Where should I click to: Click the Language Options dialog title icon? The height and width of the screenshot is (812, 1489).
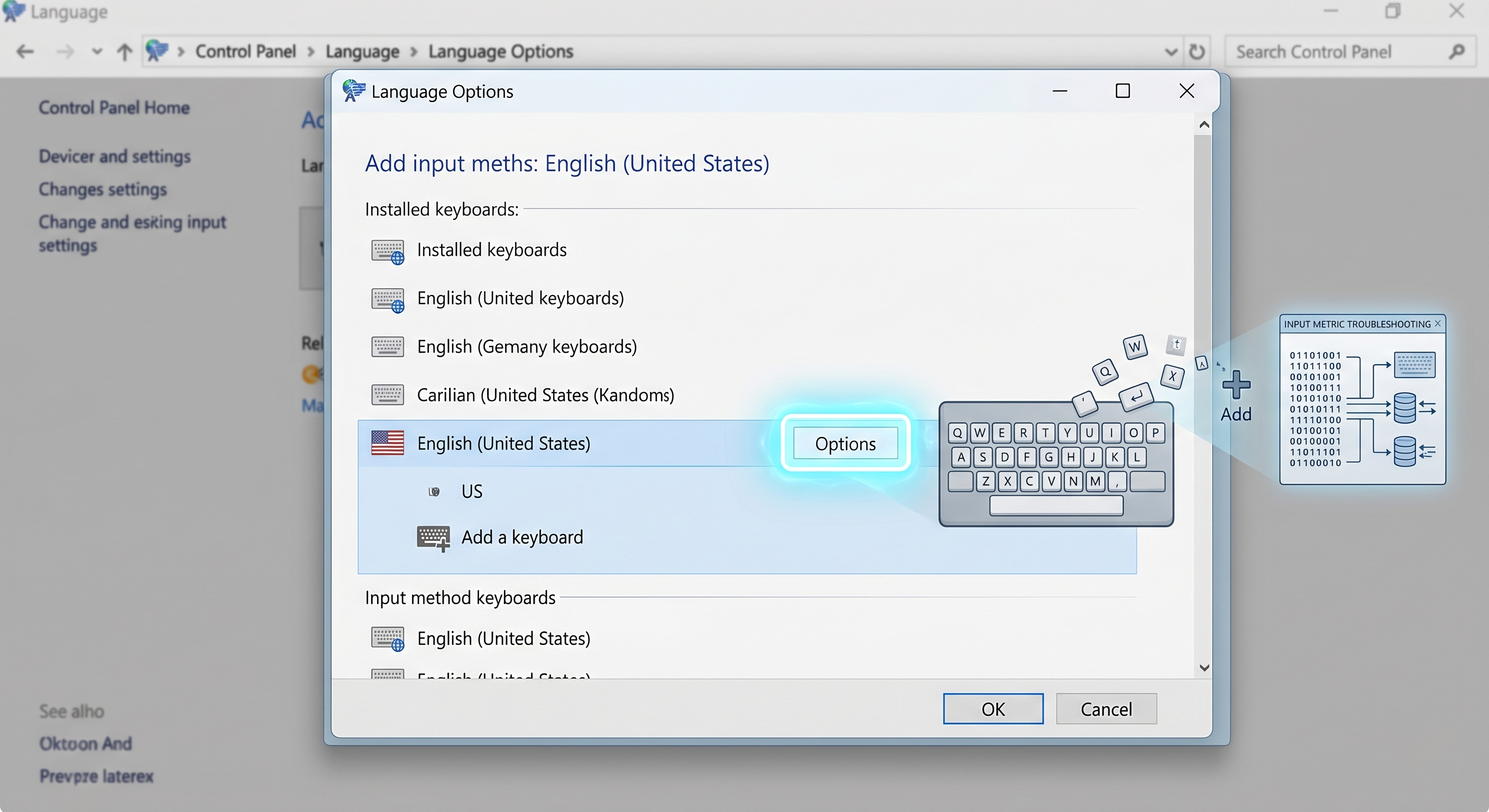(x=353, y=91)
